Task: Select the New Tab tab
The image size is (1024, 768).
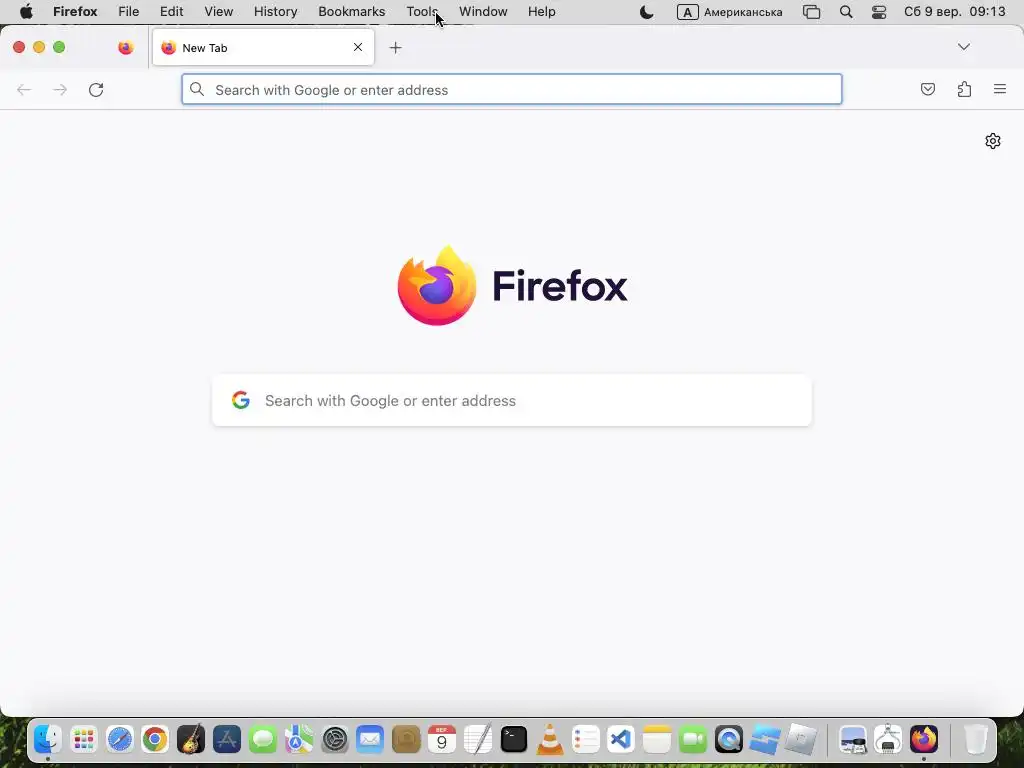Action: coord(263,48)
